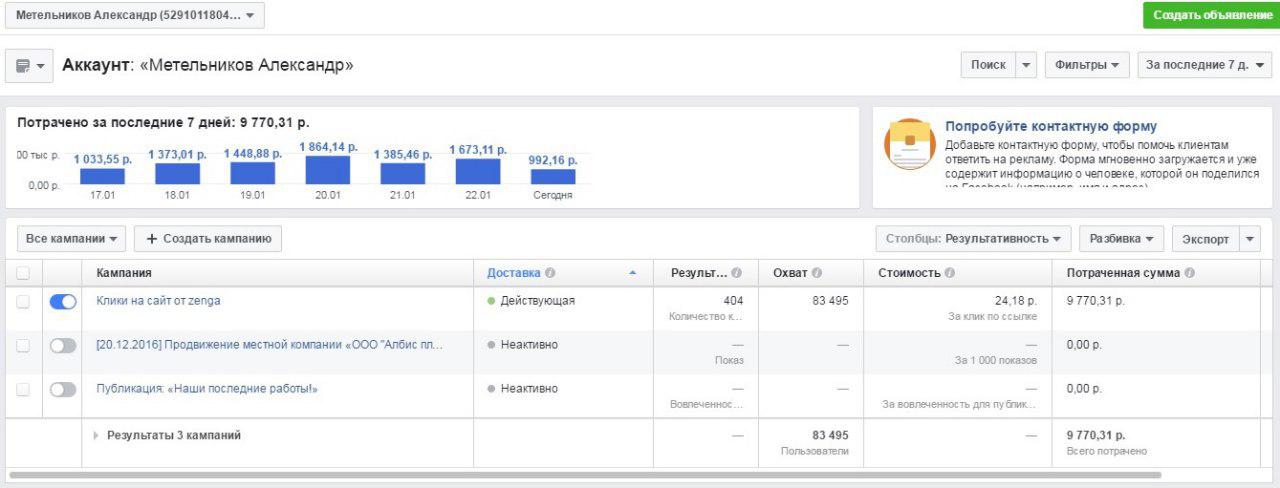
Task: Click the 20.01 bar in spending chart
Action: (328, 170)
